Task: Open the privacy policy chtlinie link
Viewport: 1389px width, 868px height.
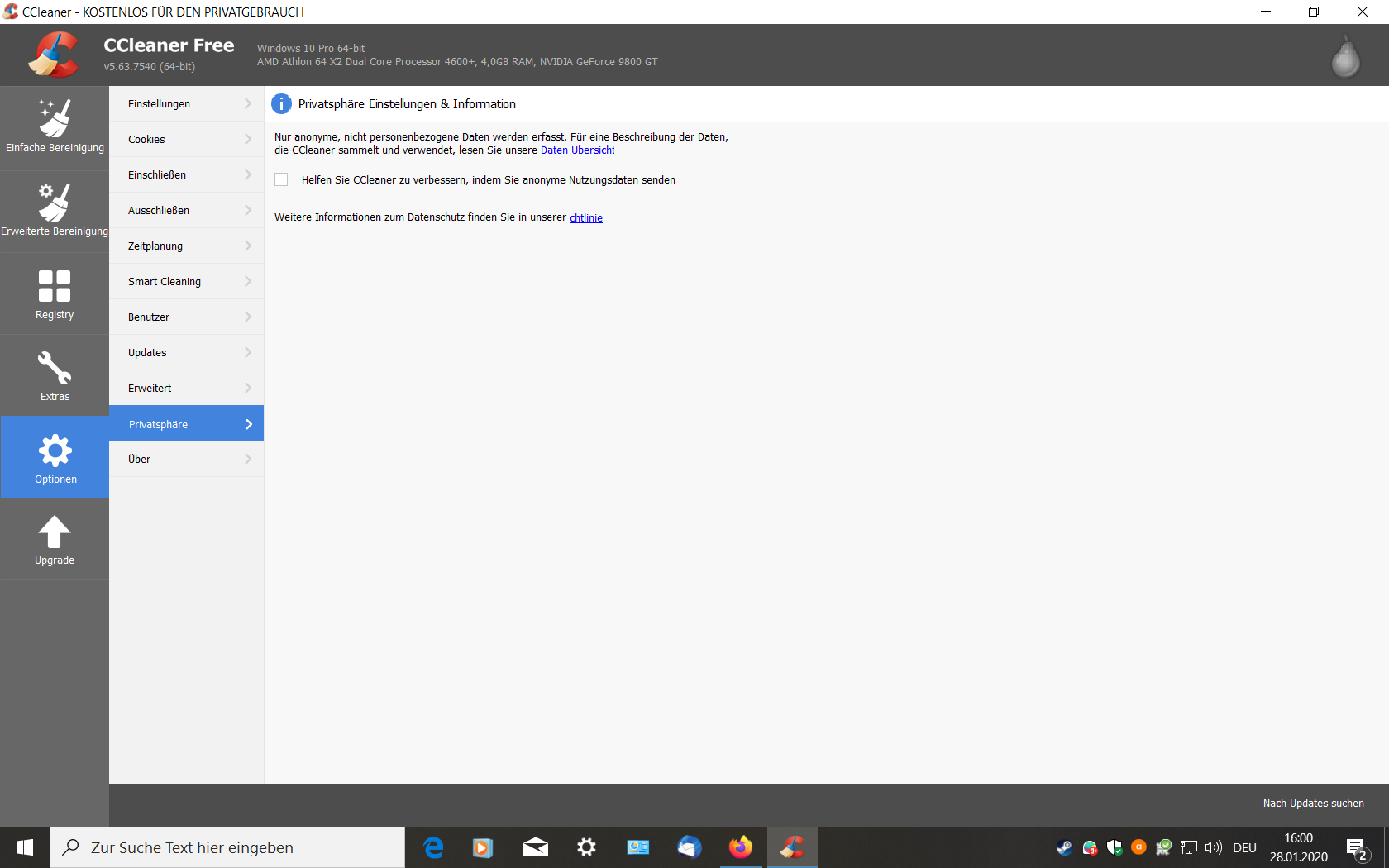Action: click(x=586, y=218)
